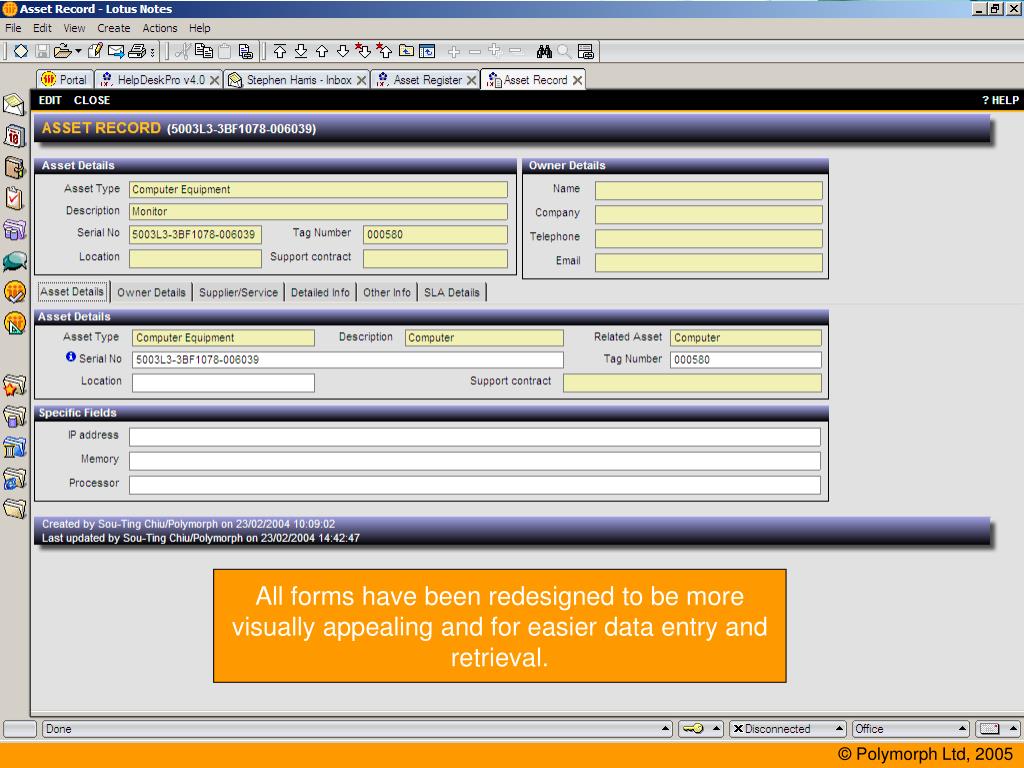1024x768 pixels.
Task: Select the Asset Details form tab
Action: [x=72, y=292]
